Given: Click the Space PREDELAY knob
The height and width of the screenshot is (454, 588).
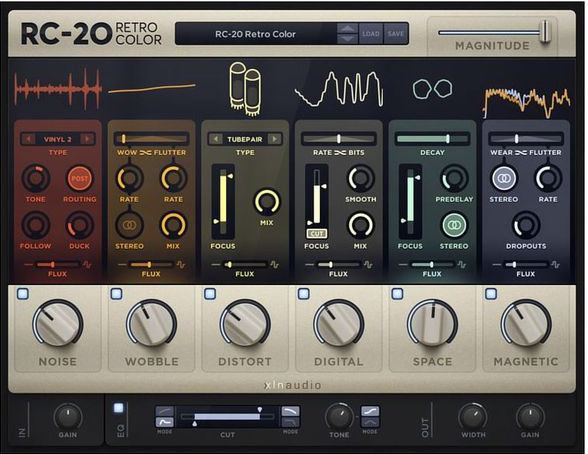Looking at the screenshot, I should coord(454,178).
